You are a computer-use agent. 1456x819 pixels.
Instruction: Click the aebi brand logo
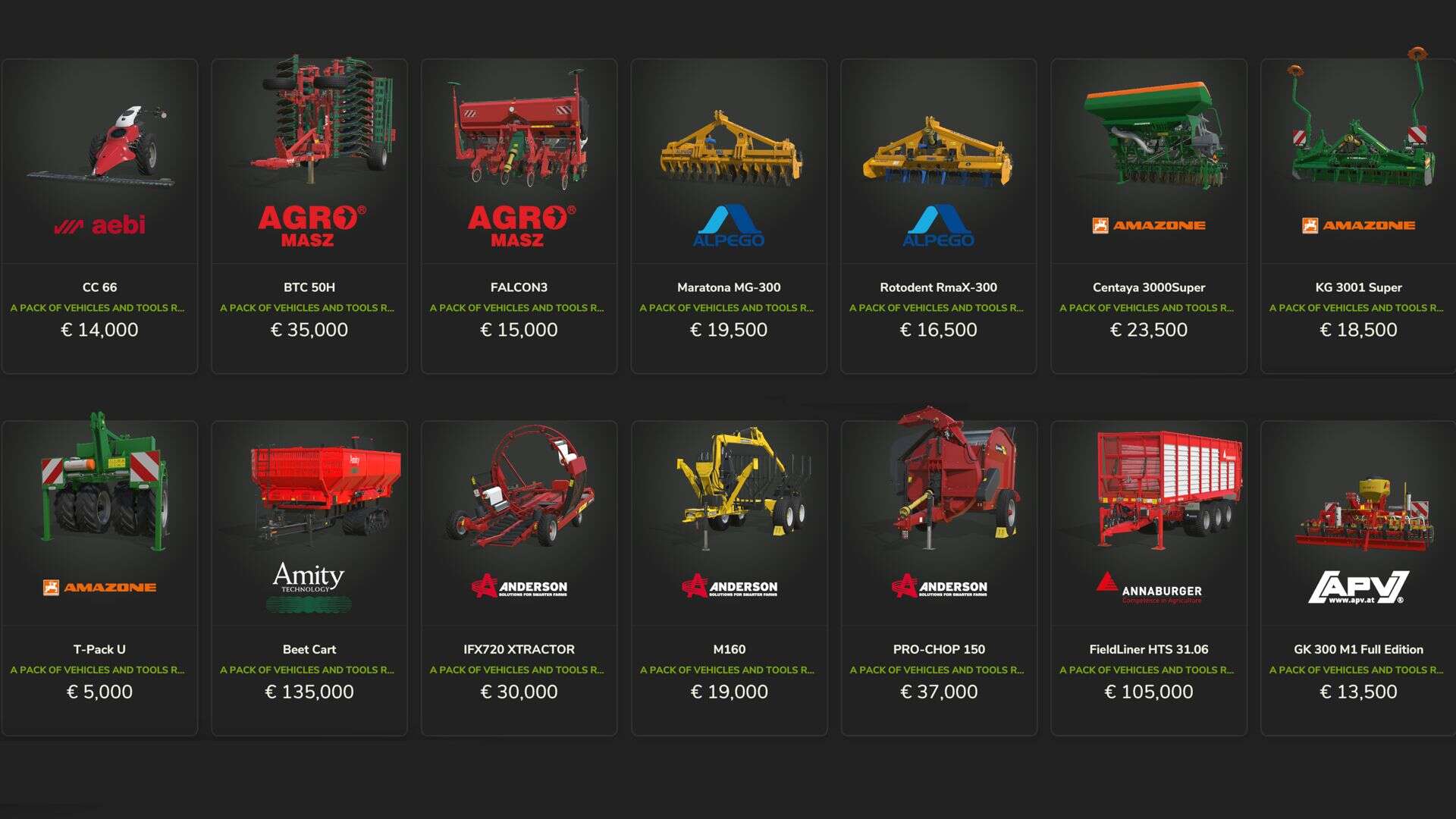click(x=99, y=225)
